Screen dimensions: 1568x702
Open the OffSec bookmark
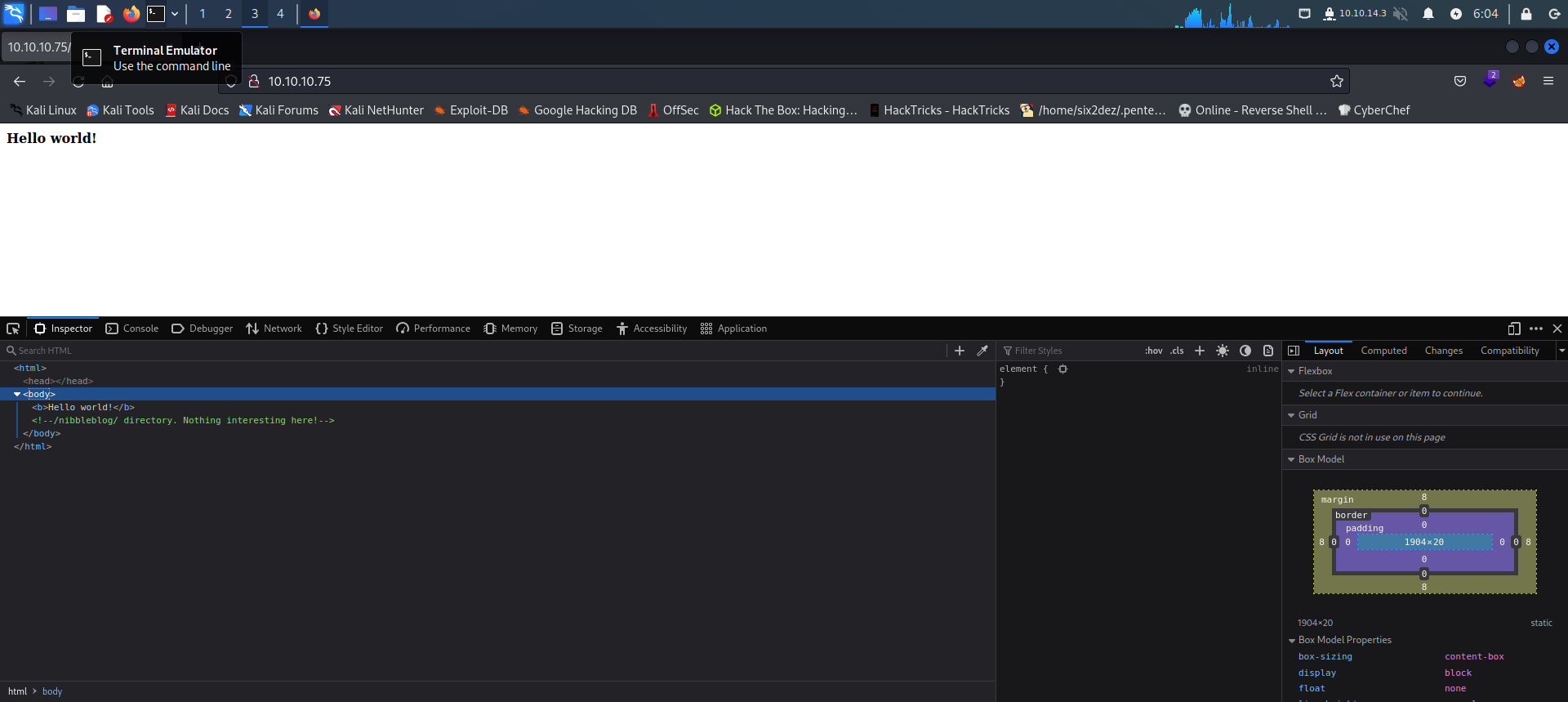point(673,110)
